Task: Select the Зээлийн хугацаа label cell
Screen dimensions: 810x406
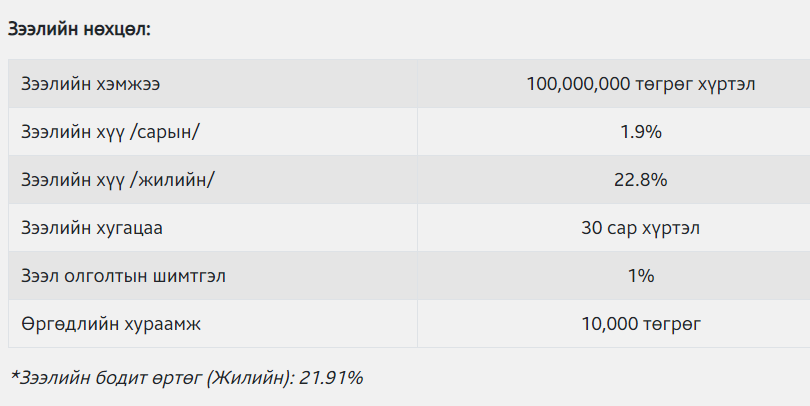Action: tap(213, 228)
